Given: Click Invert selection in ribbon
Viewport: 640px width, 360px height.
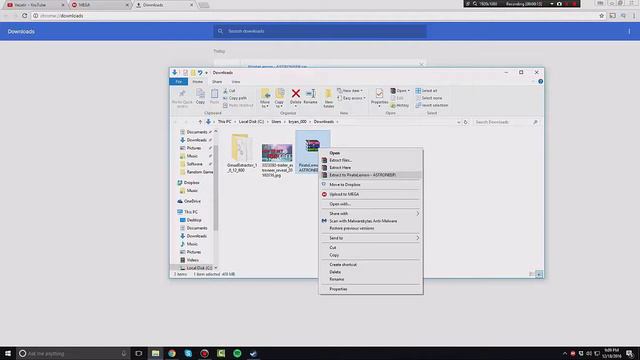Looking at the screenshot, I should 431,105.
